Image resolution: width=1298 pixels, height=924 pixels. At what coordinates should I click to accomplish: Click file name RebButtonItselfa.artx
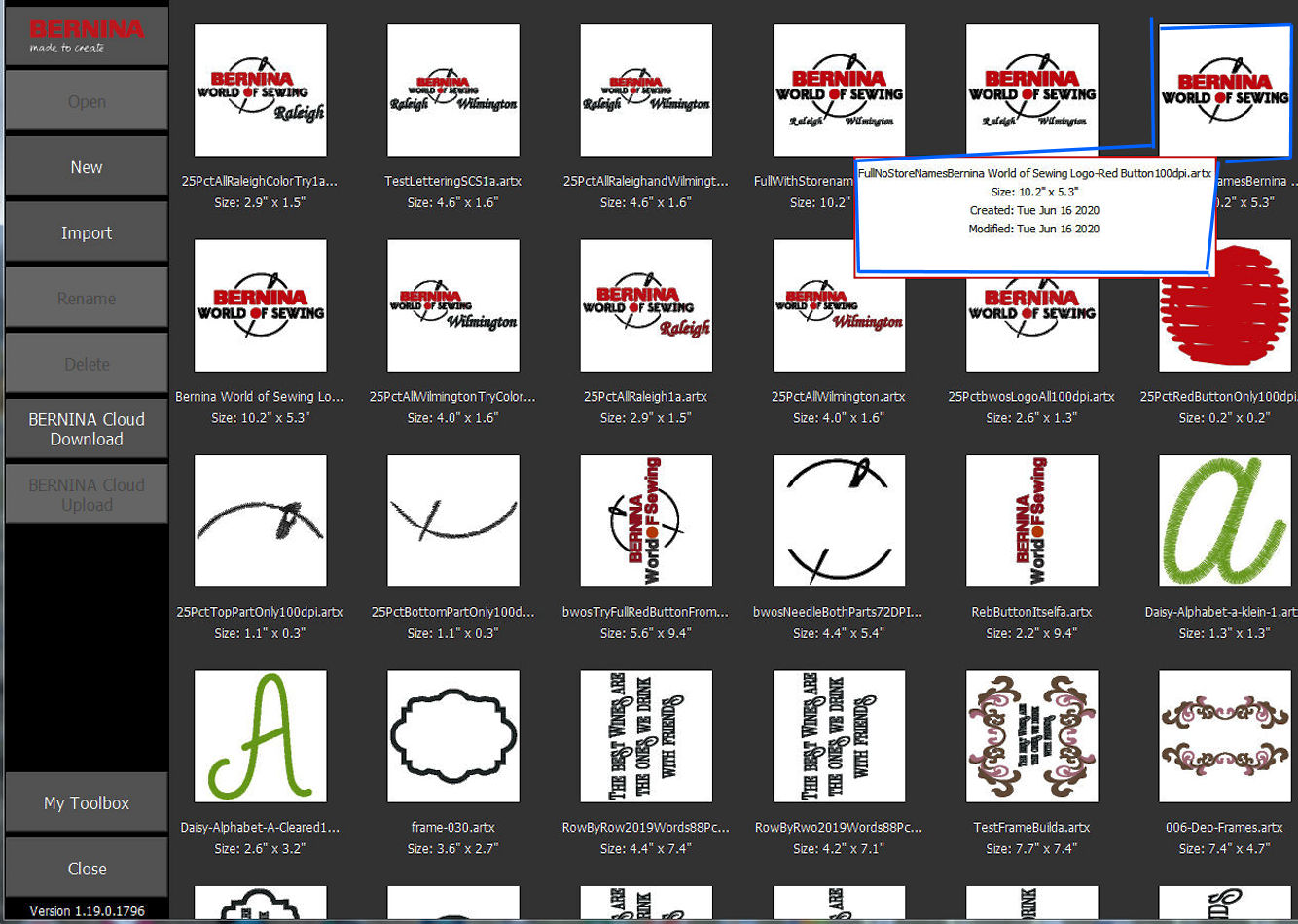pos(1031,612)
